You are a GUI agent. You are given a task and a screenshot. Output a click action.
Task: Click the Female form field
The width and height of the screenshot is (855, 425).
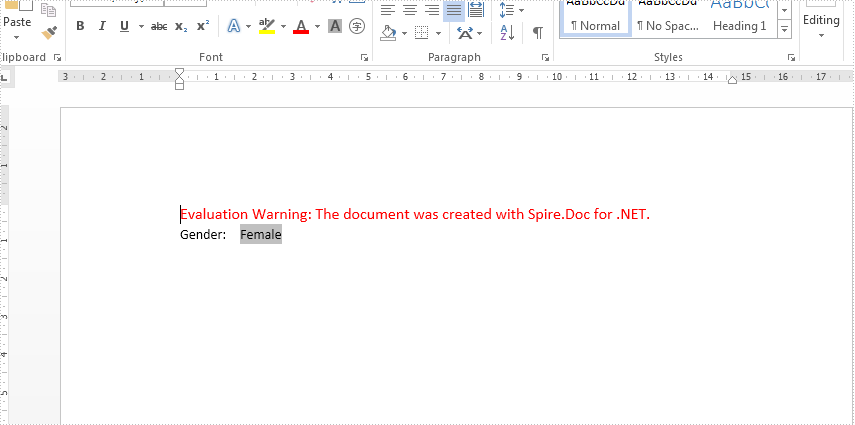click(x=261, y=235)
